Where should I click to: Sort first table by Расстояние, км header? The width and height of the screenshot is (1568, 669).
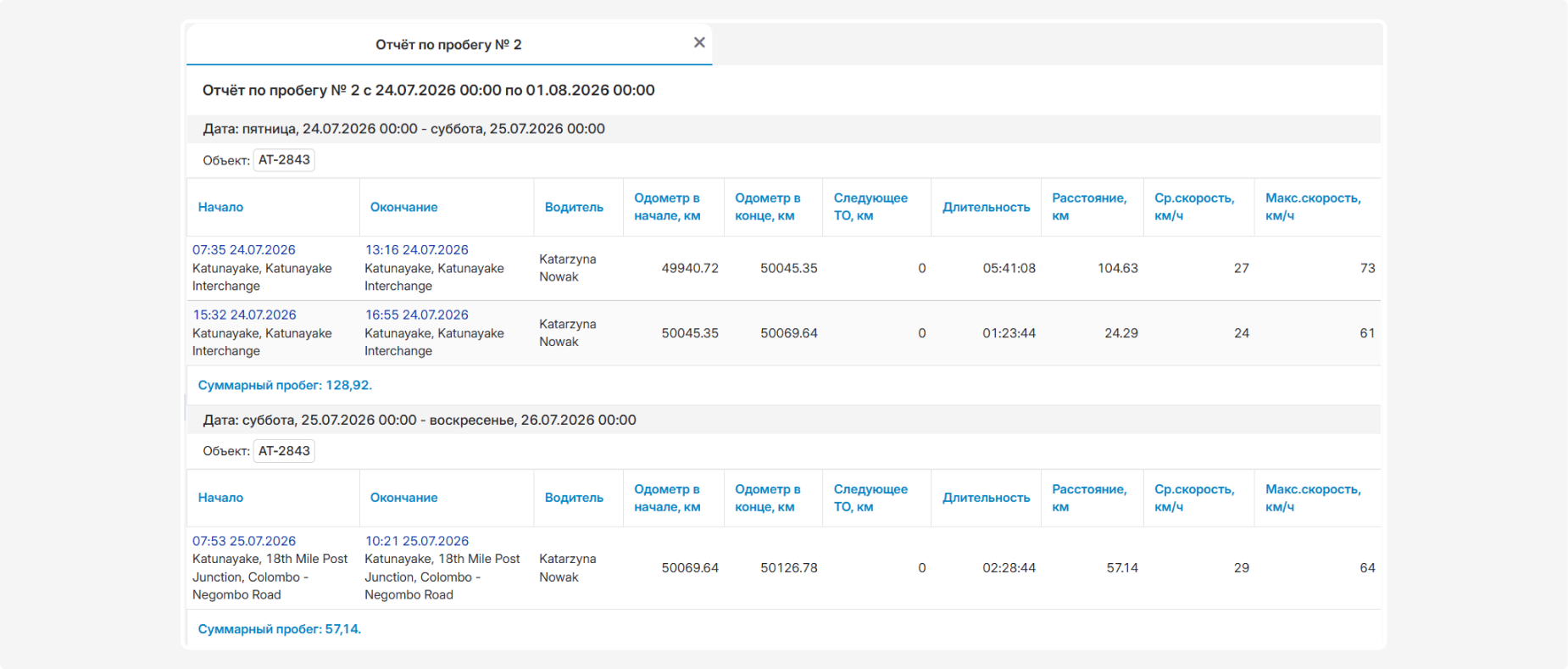(x=1089, y=207)
